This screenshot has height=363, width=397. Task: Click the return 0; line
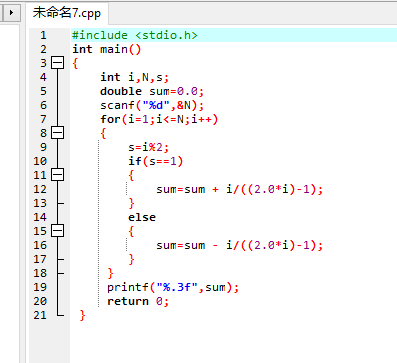pos(138,301)
